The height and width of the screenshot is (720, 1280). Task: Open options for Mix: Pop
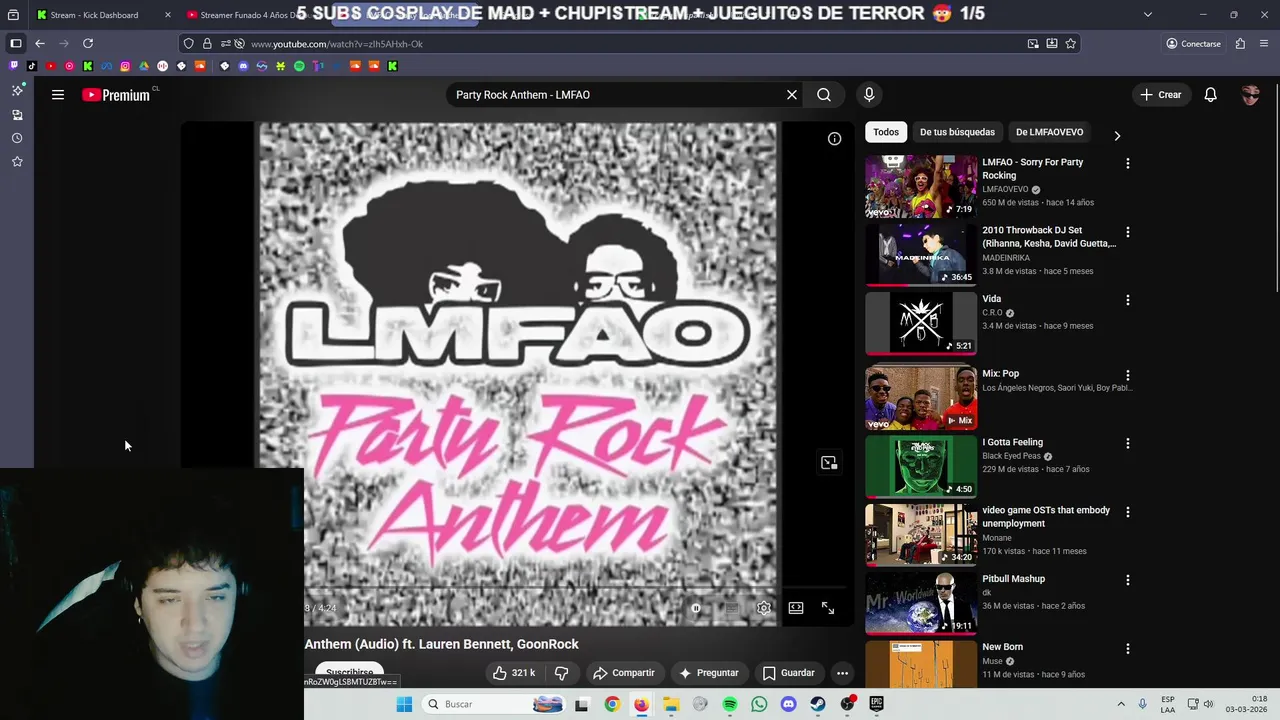[x=1128, y=375]
